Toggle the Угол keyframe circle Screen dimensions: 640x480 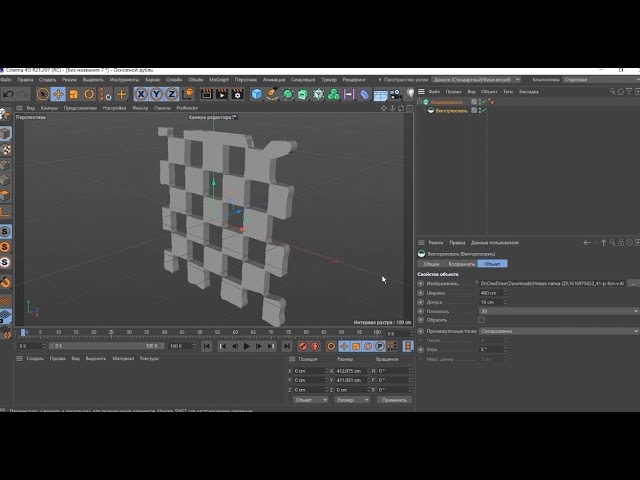(x=421, y=349)
